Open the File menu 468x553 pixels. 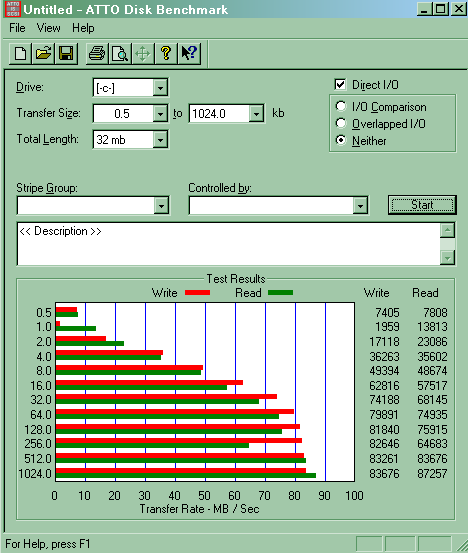tap(17, 28)
